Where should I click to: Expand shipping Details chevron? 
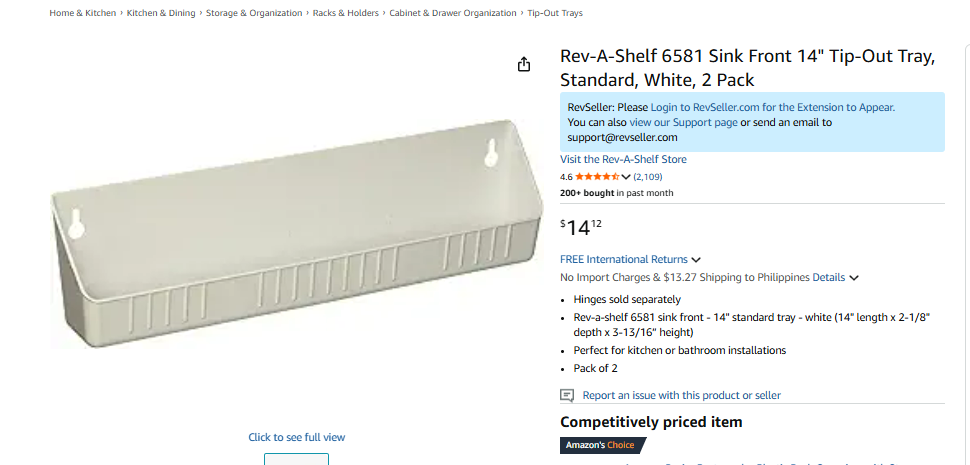[854, 278]
